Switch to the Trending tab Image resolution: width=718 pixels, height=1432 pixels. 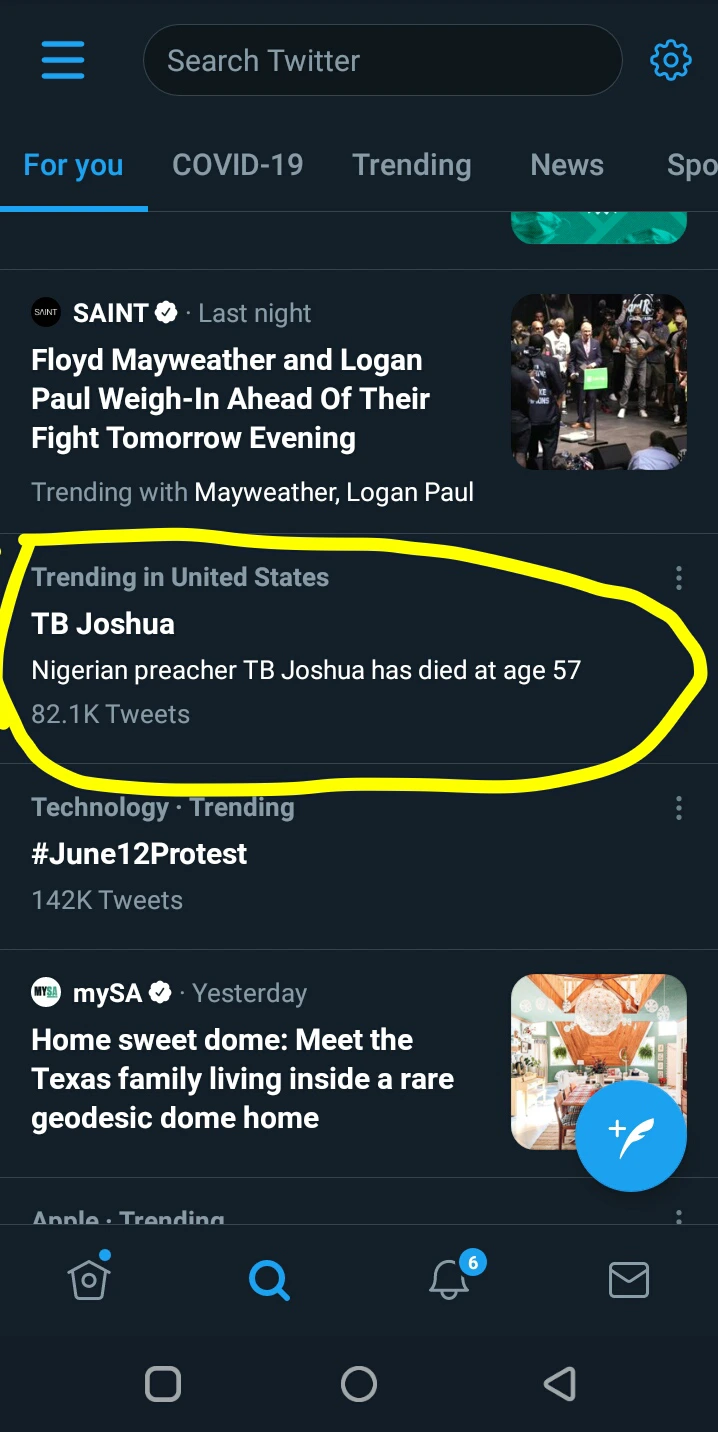[411, 165]
